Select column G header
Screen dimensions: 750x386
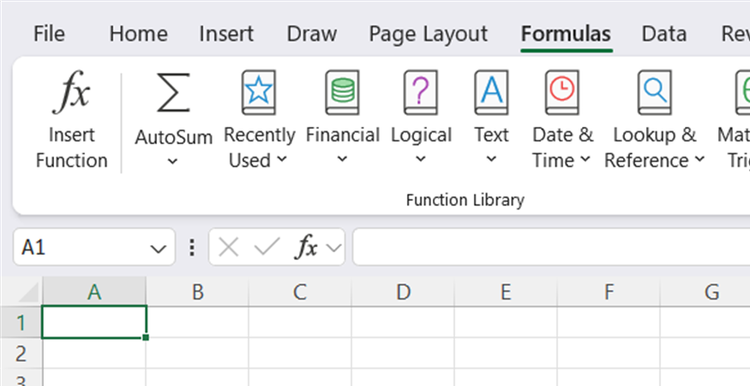pyautogui.click(x=706, y=291)
